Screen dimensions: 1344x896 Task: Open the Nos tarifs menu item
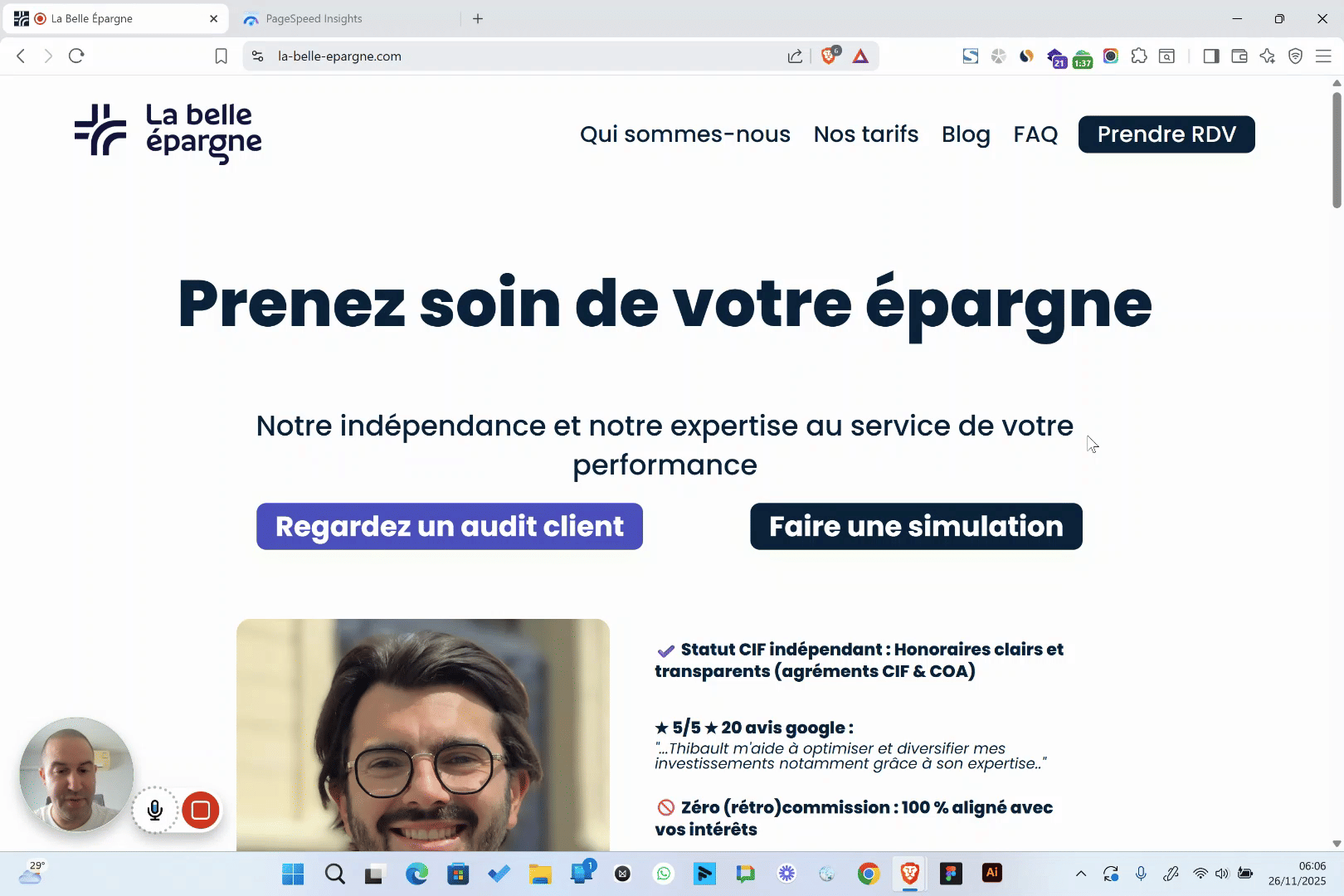coord(865,134)
